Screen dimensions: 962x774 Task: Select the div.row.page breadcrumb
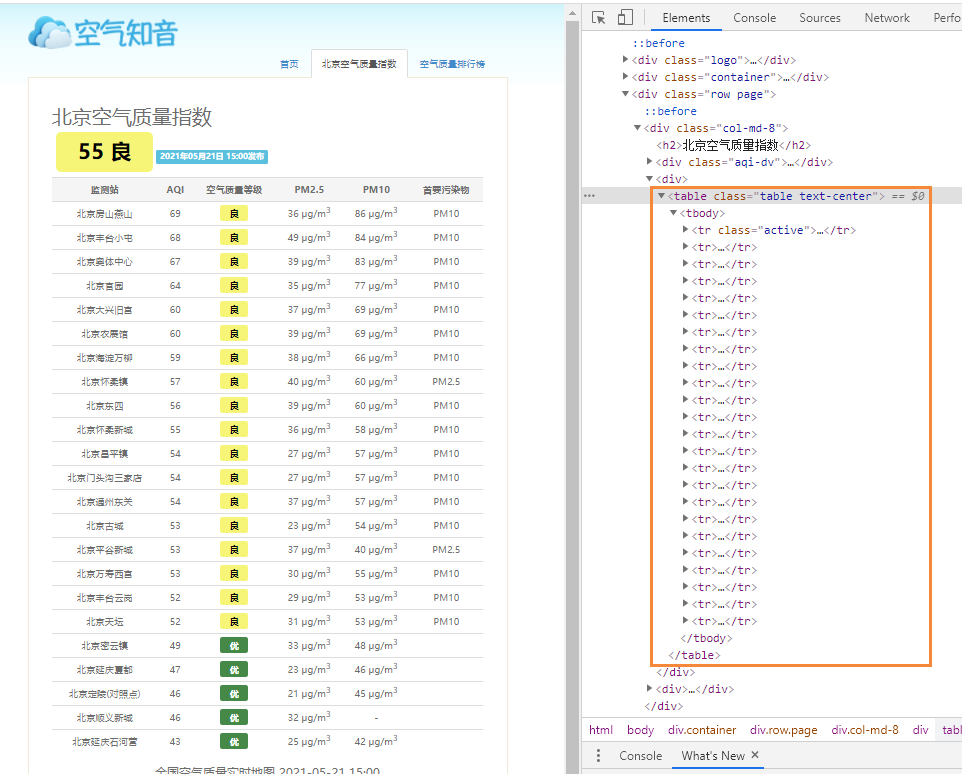783,730
